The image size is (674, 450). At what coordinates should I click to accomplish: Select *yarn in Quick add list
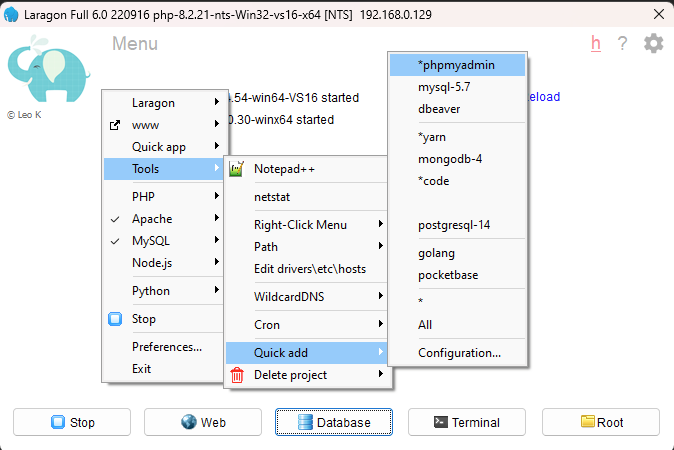pyautogui.click(x=432, y=137)
